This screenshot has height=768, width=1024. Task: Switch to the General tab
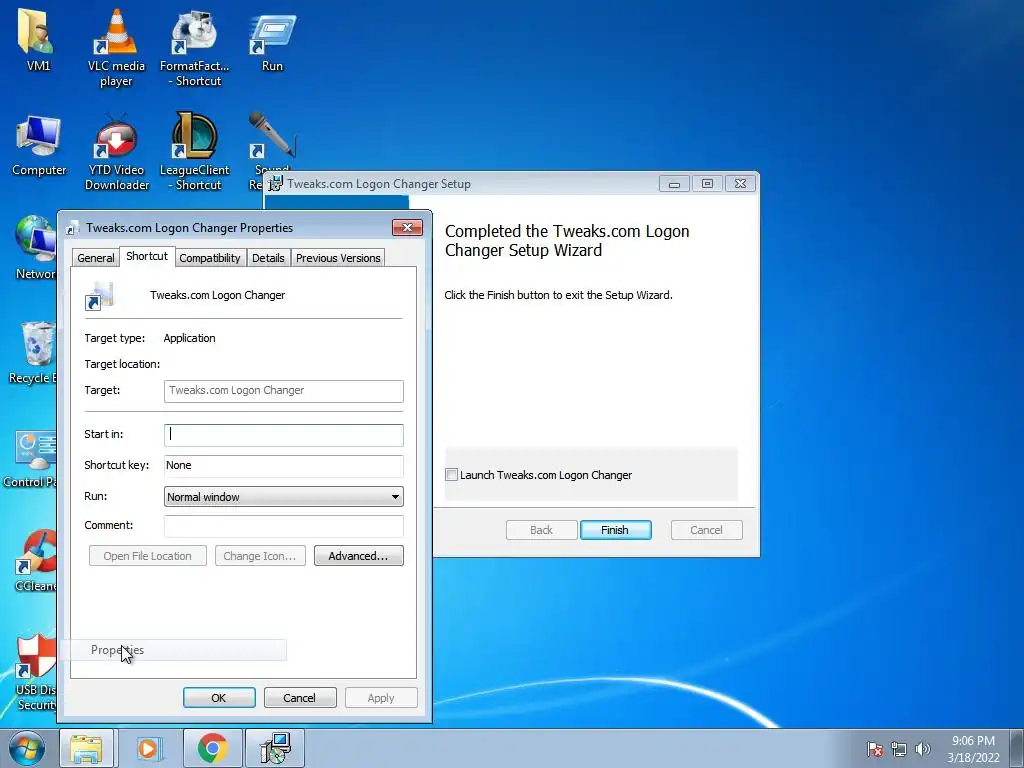coord(95,258)
